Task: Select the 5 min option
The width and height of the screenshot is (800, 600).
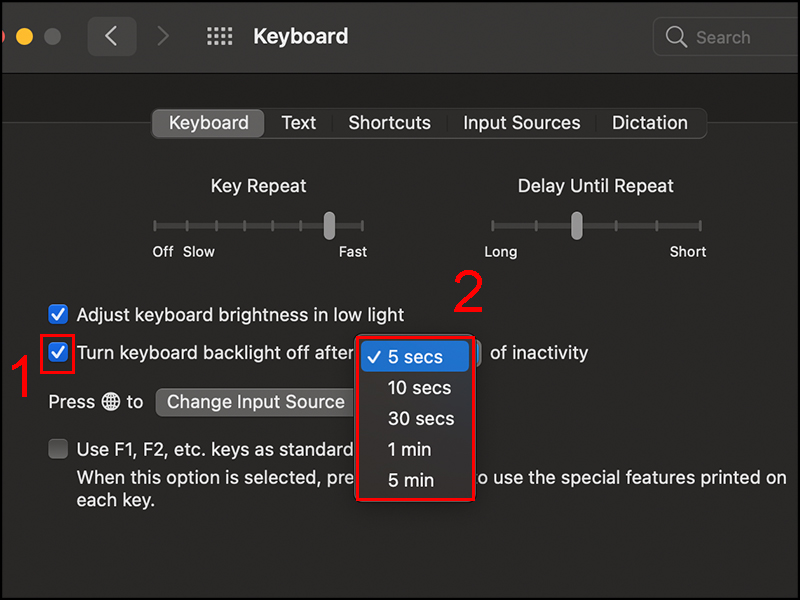Action: tap(411, 481)
